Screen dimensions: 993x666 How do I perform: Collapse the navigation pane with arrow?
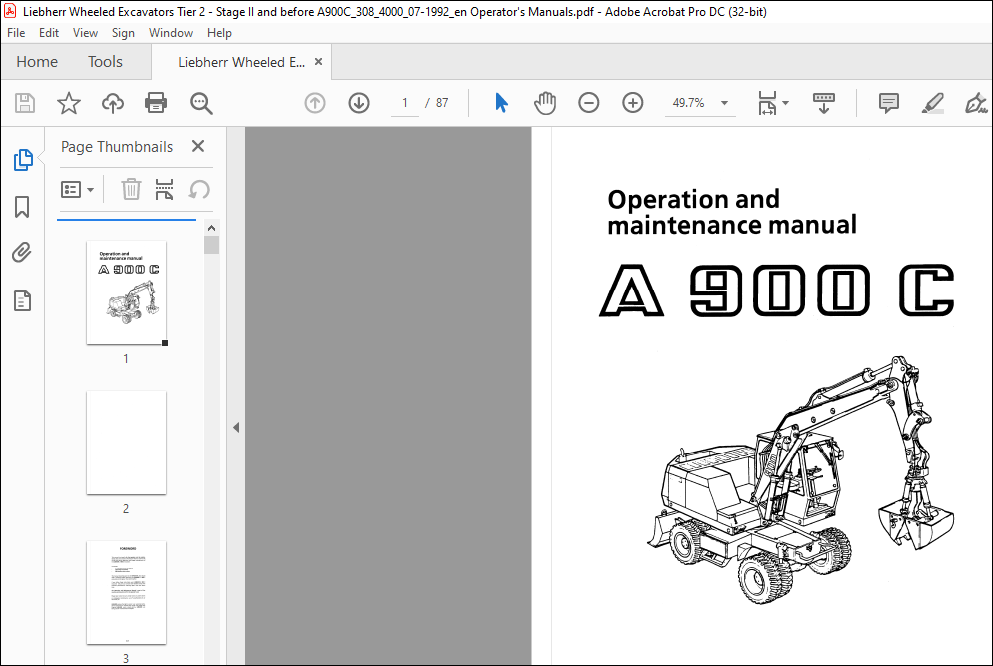[x=236, y=427]
